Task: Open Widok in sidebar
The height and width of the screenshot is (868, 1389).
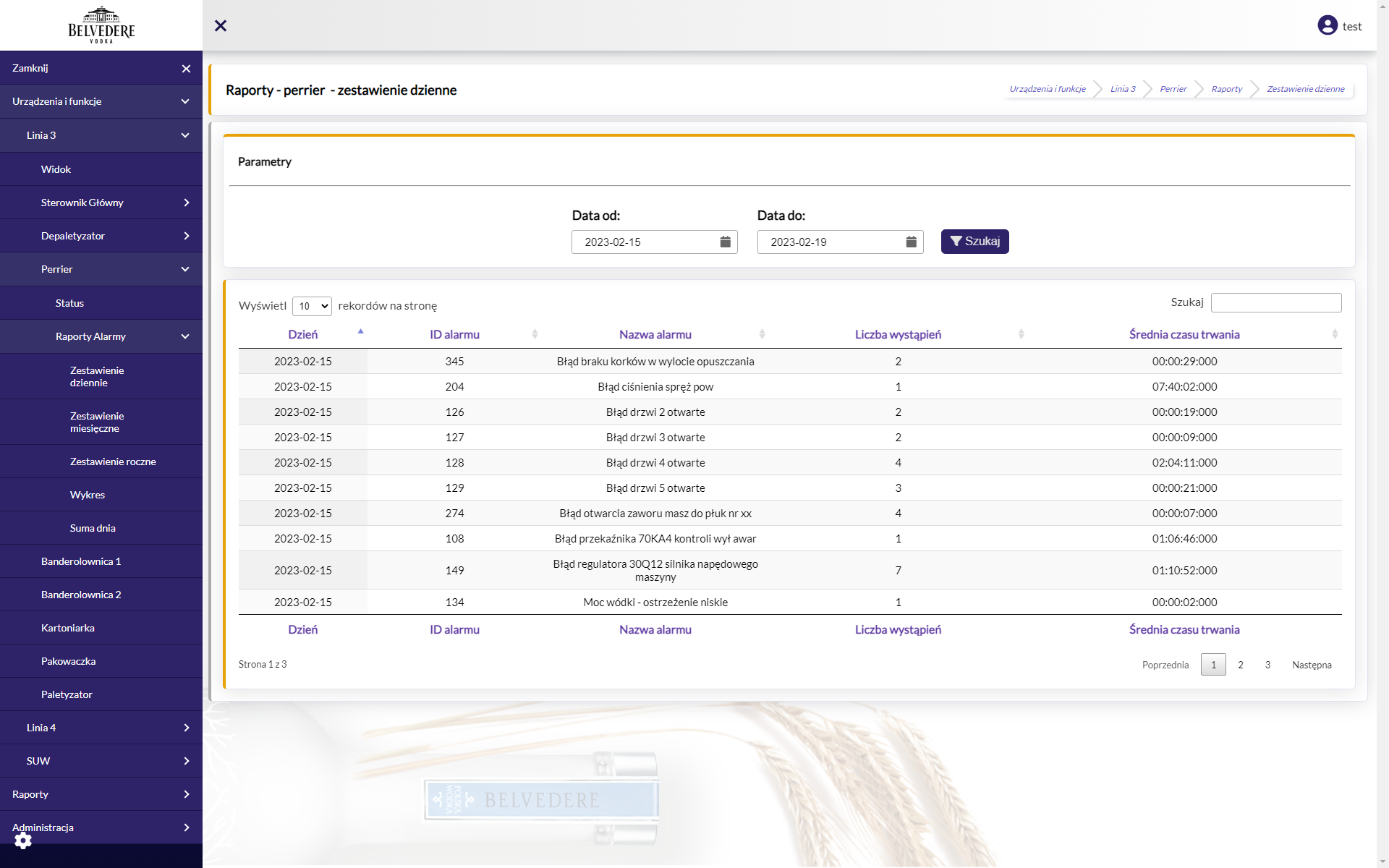Action: click(101, 169)
